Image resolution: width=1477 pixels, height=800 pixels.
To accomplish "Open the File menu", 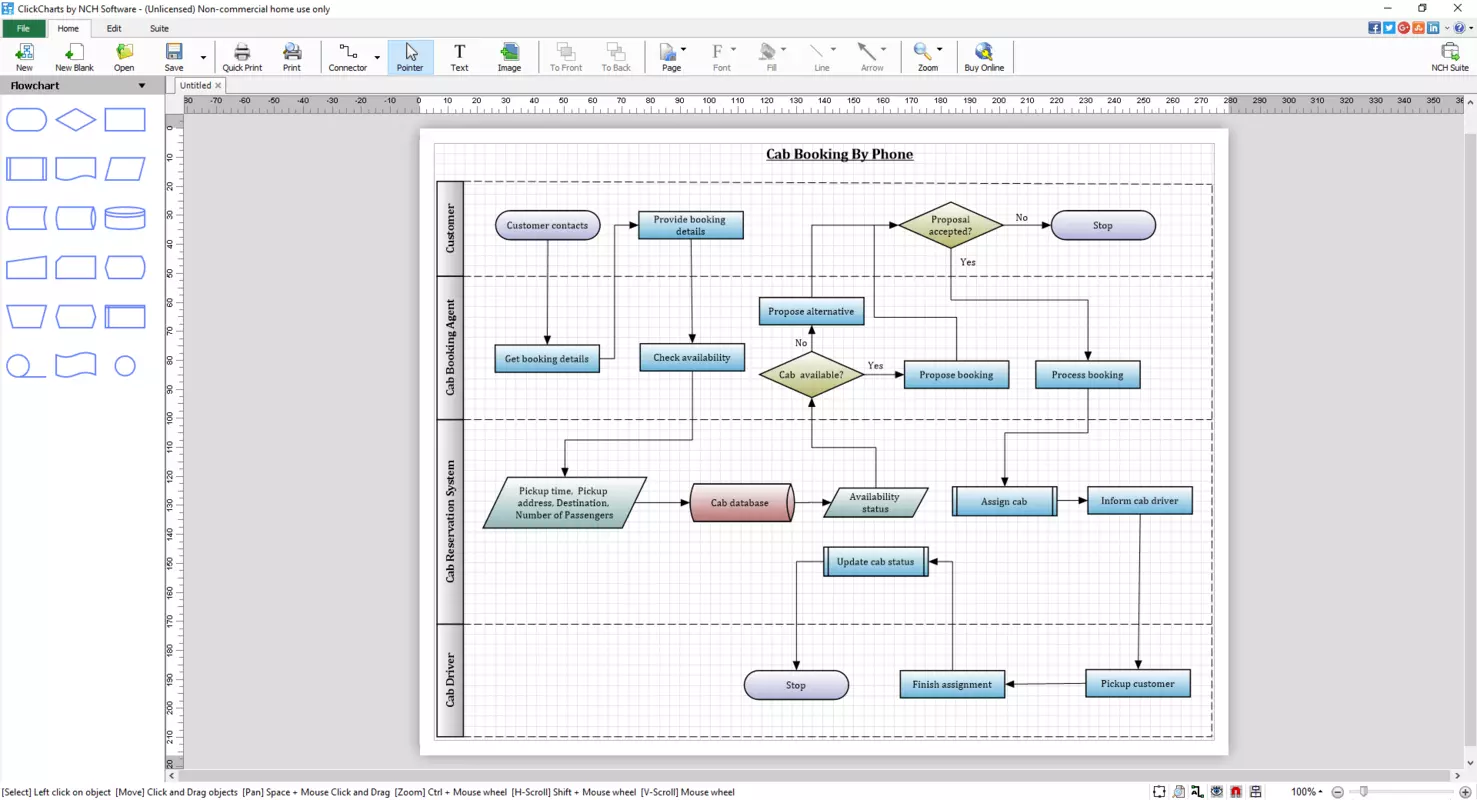I will pyautogui.click(x=23, y=28).
